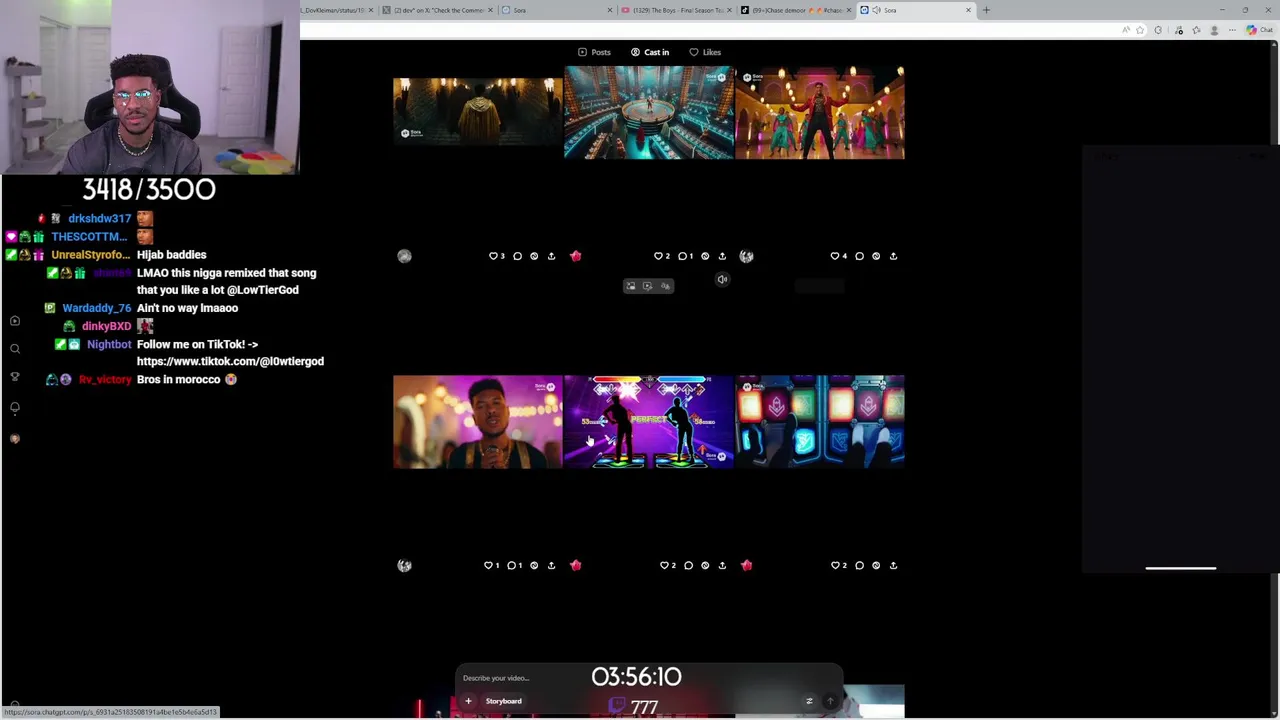
Task: Remix the neon arcade panels post
Action: [876, 565]
